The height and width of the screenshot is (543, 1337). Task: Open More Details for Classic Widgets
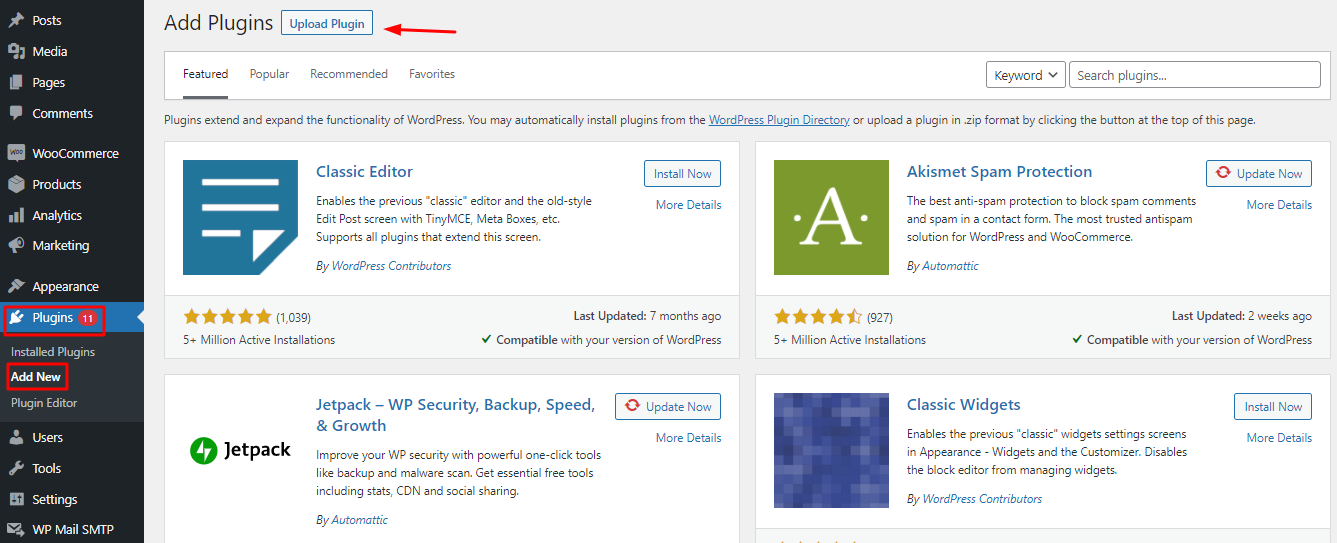1279,438
